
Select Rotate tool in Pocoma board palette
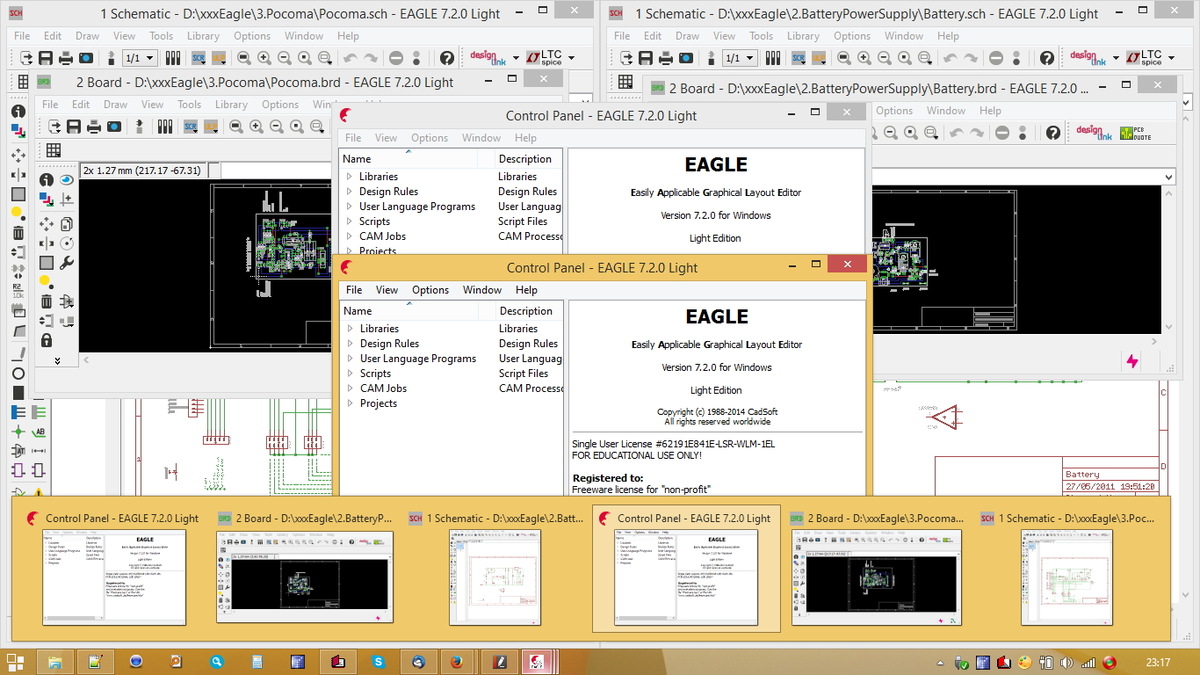67,243
